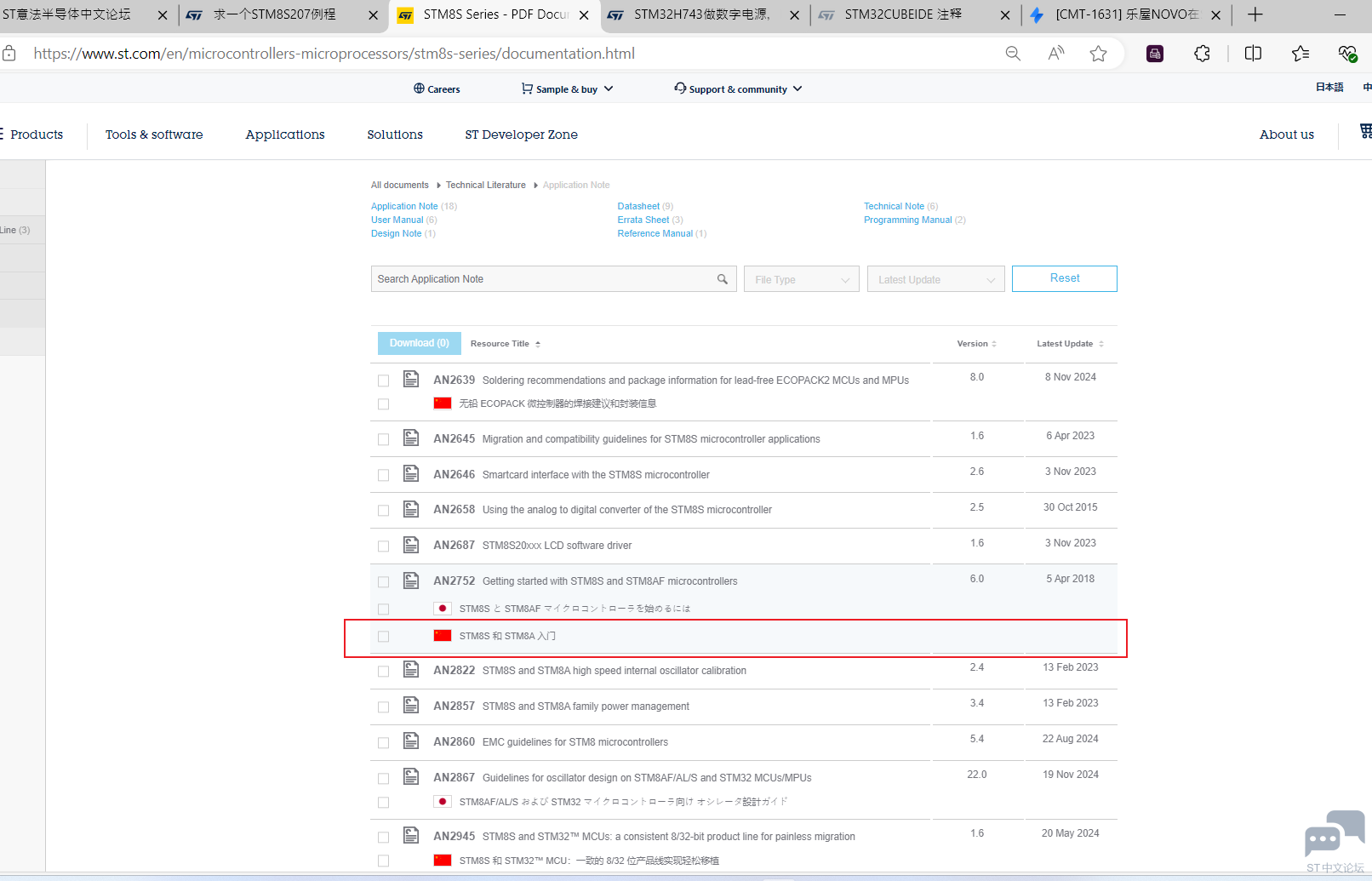
Task: Tick the checkbox for AN2645
Action: (x=384, y=439)
